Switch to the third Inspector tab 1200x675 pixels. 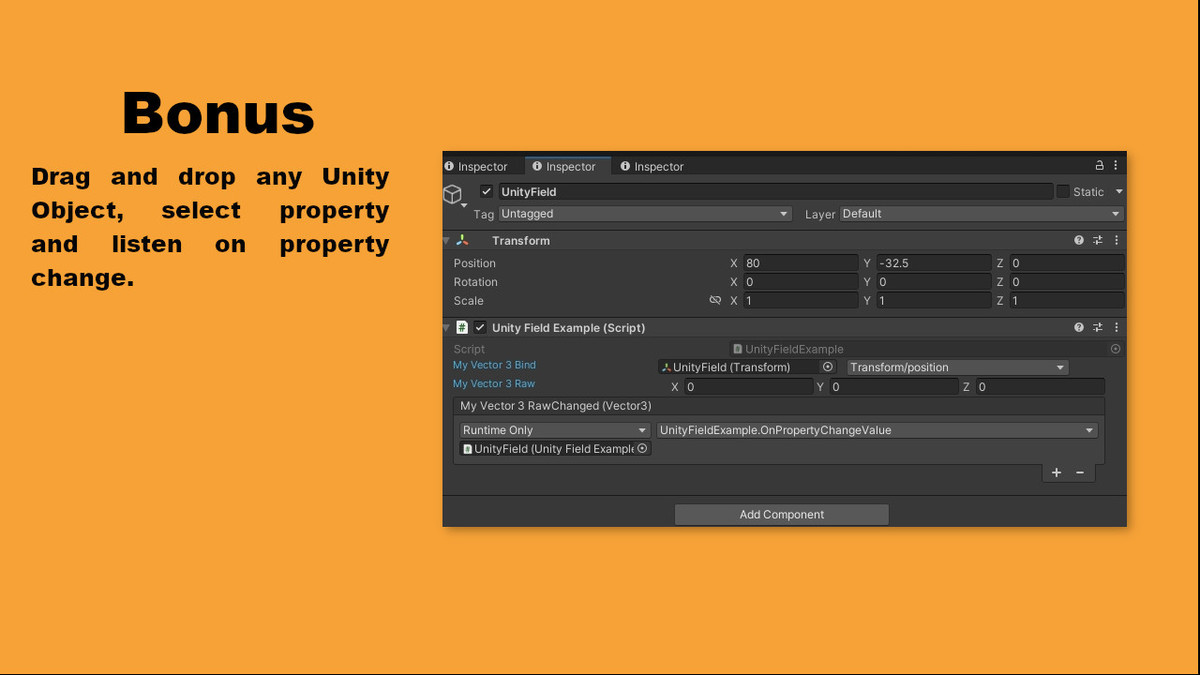(x=652, y=166)
